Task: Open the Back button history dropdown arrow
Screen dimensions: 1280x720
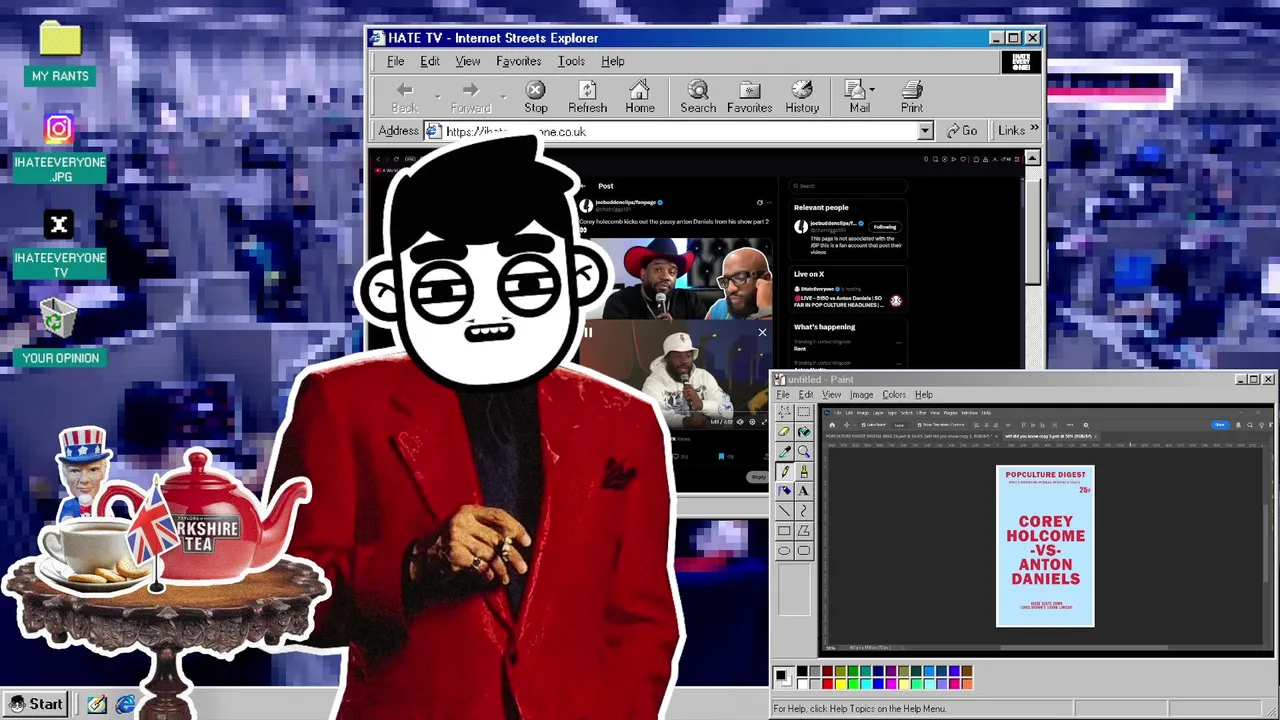Action: click(437, 97)
